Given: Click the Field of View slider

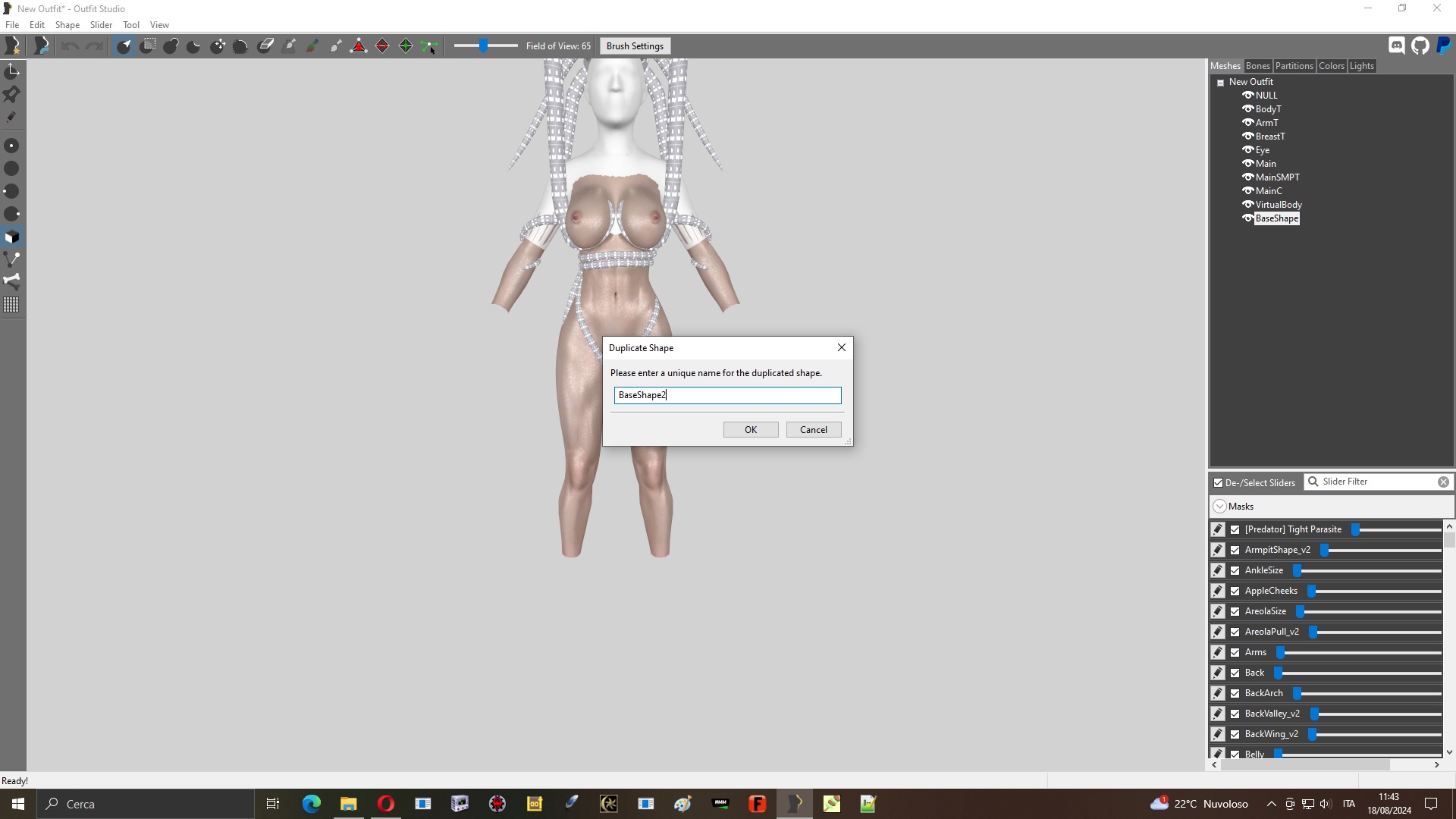Looking at the screenshot, I should [485, 46].
